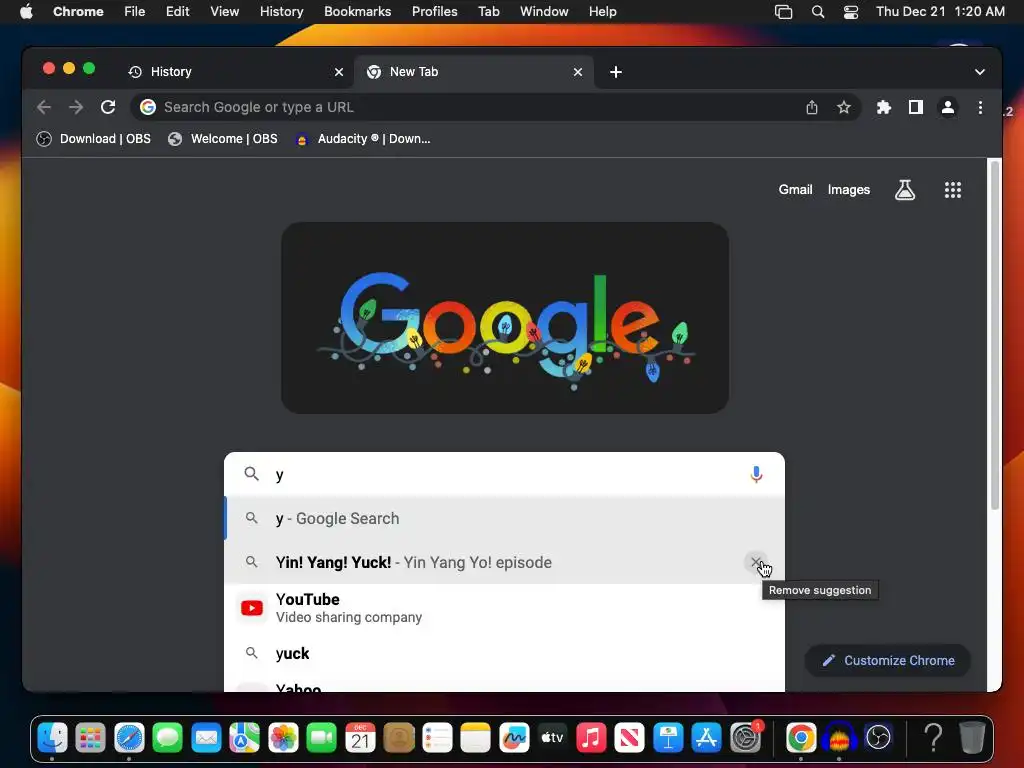Open Launchpad from the dock

[91, 738]
